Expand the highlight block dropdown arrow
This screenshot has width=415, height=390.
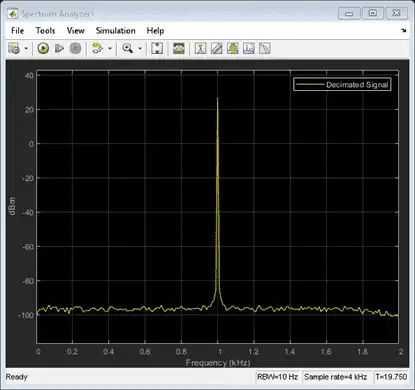tap(110, 49)
